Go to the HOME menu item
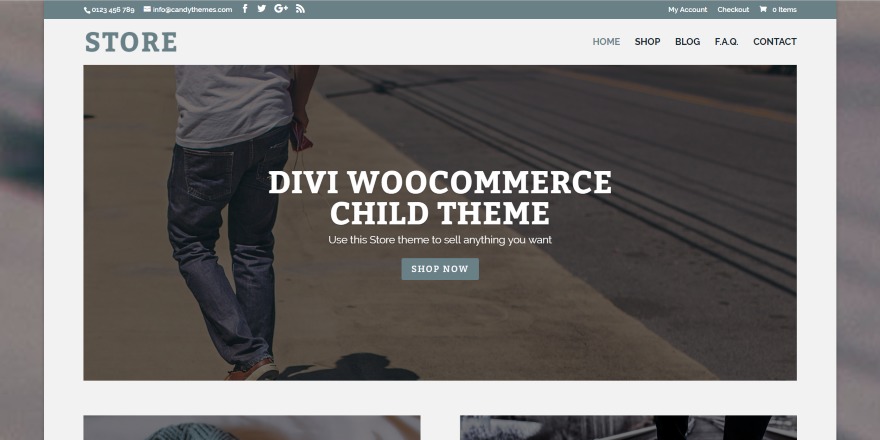 606,42
